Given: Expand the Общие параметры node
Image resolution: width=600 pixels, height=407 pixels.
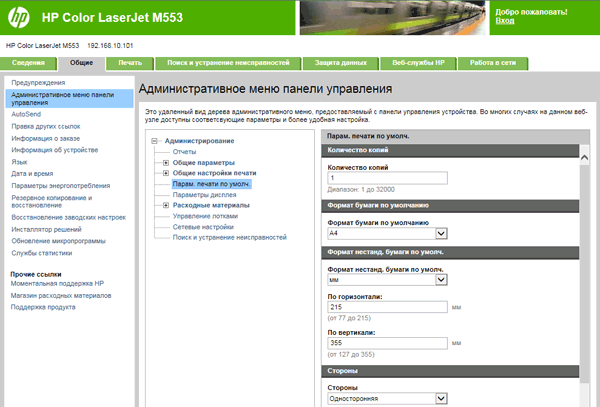Looking at the screenshot, I should pos(166,163).
